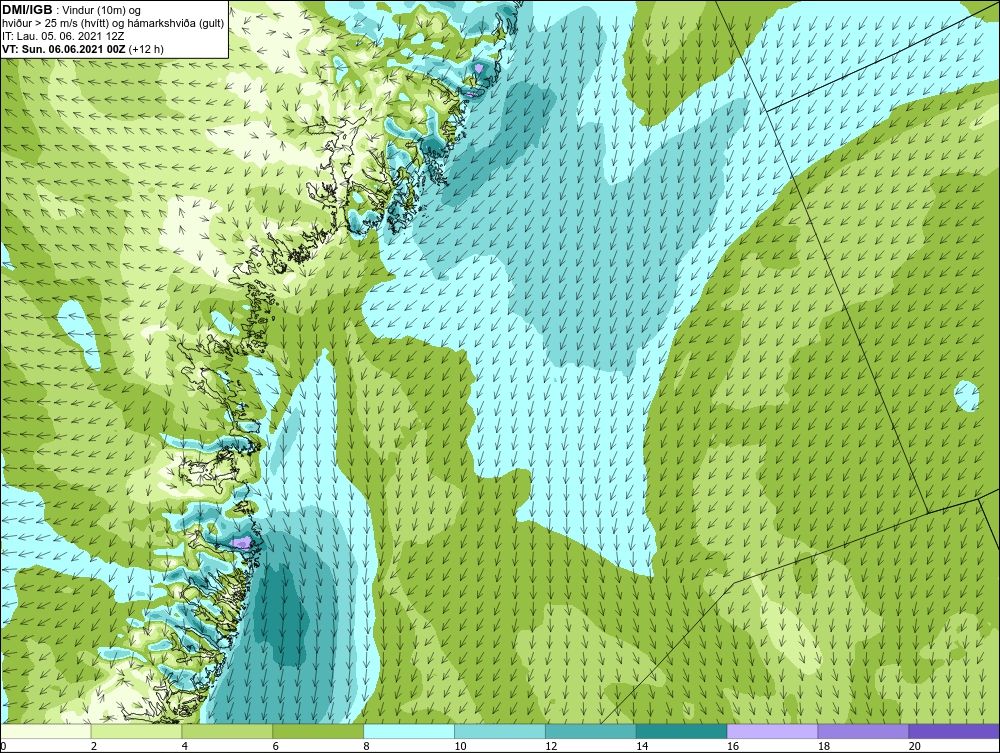1000x753 pixels.
Task: Click the legend scale value '6'
Action: [276, 746]
